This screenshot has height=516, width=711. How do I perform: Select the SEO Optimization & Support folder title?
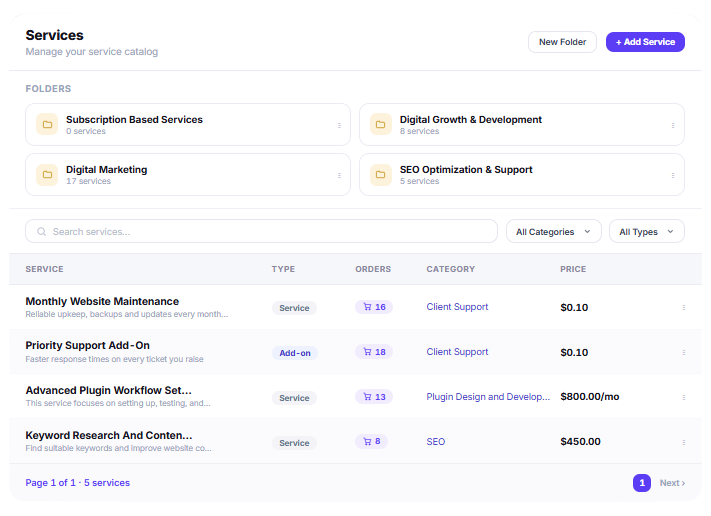click(x=466, y=170)
